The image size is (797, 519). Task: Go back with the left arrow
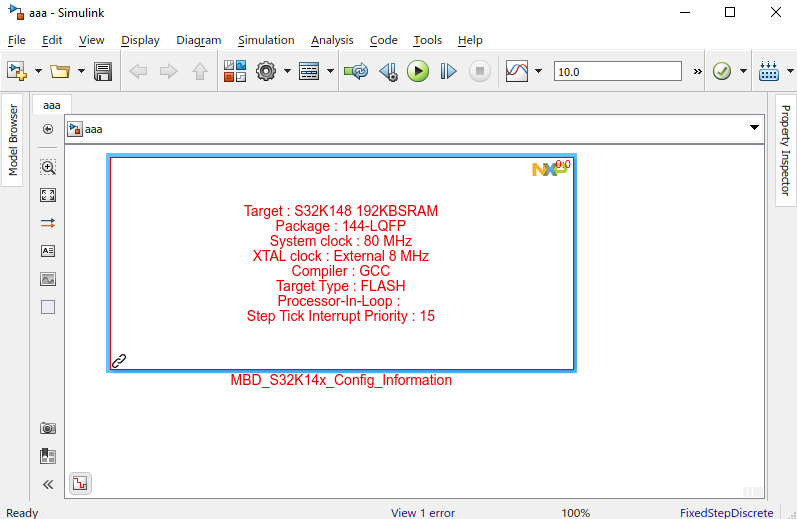[x=138, y=71]
